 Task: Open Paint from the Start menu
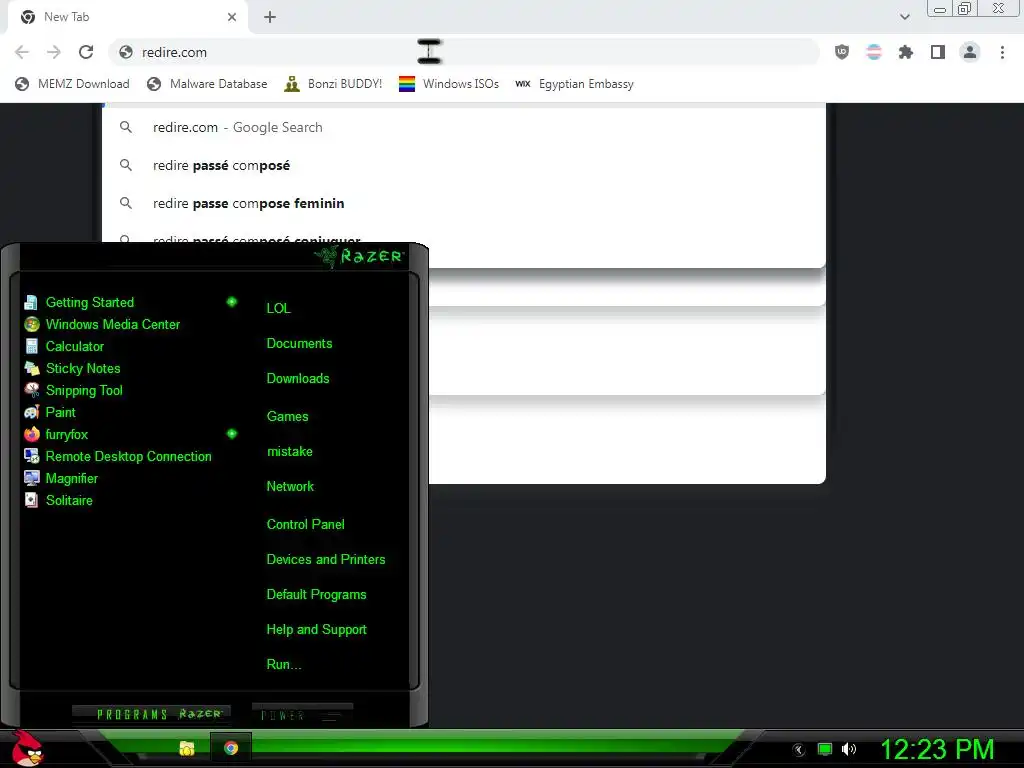[60, 413]
